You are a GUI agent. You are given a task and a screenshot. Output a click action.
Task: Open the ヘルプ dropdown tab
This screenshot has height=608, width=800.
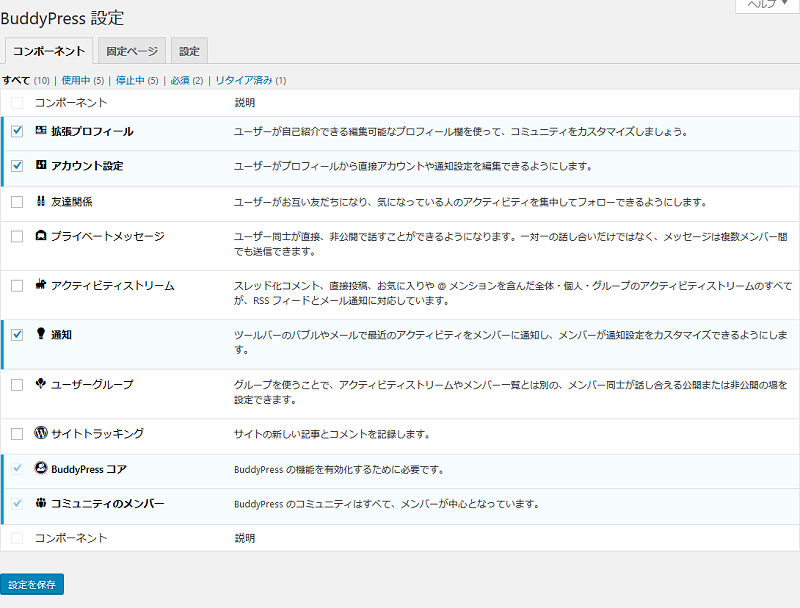click(767, 5)
